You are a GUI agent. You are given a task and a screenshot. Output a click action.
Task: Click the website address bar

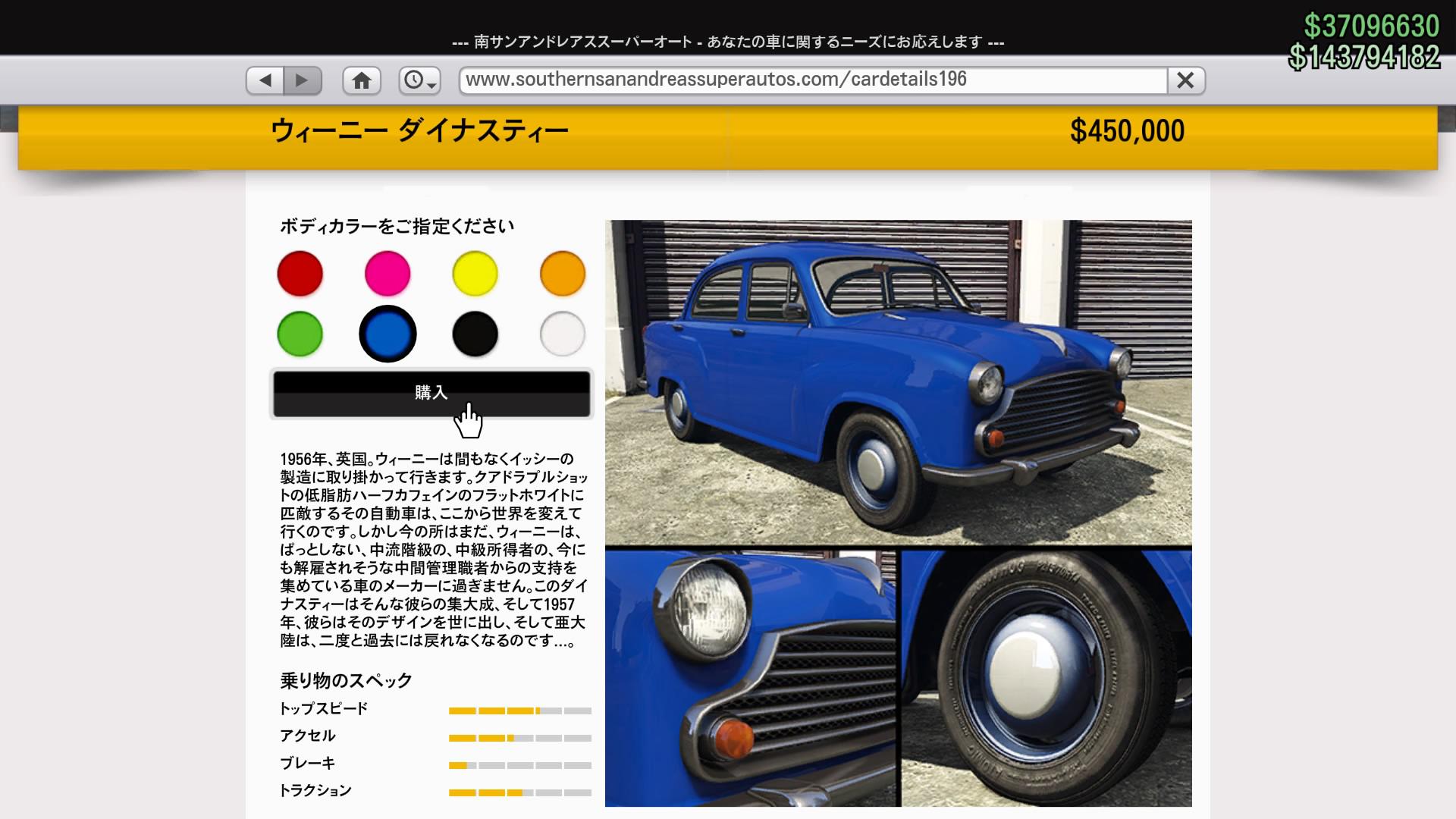(813, 80)
